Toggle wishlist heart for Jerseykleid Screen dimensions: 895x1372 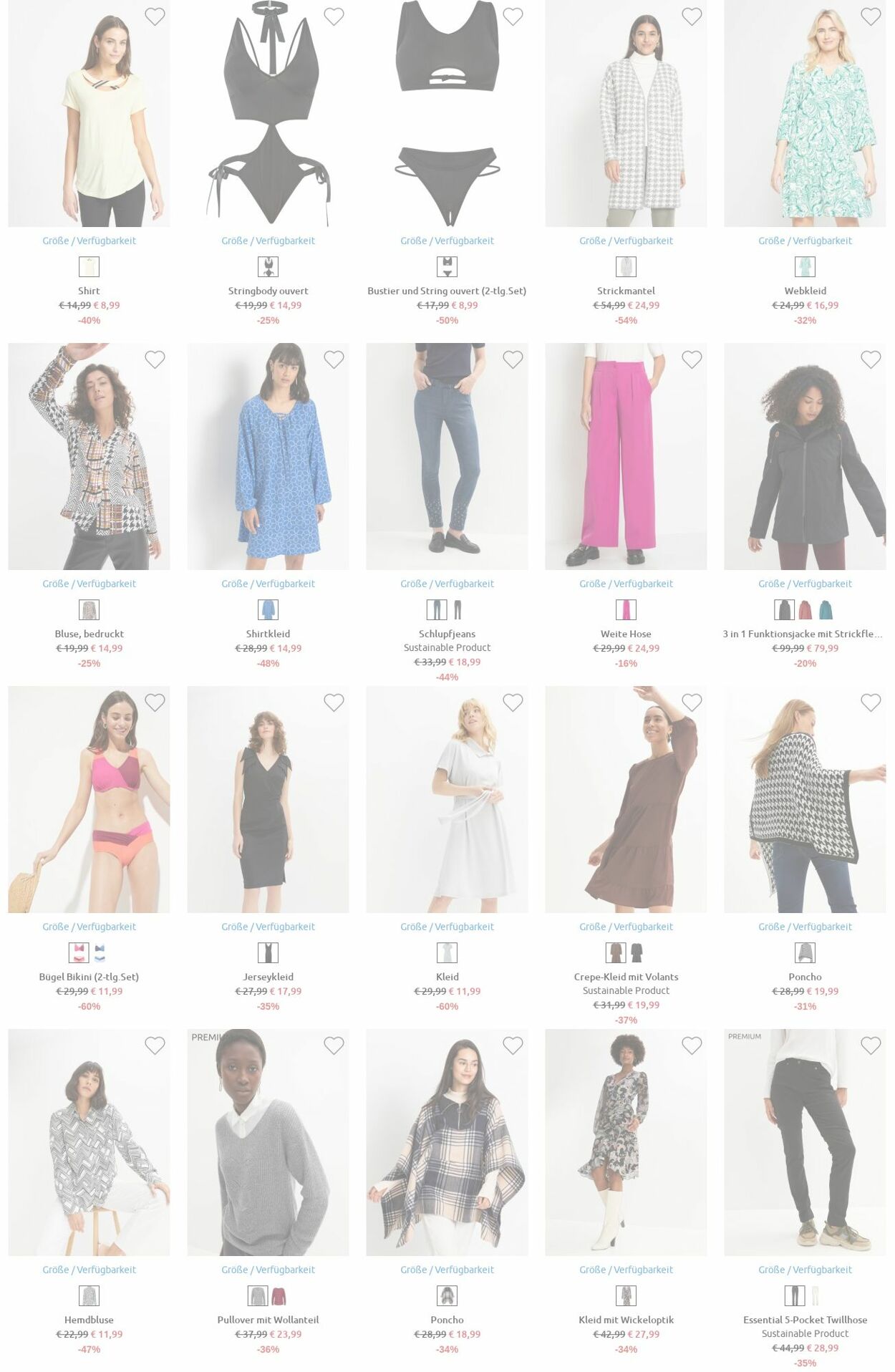(334, 702)
